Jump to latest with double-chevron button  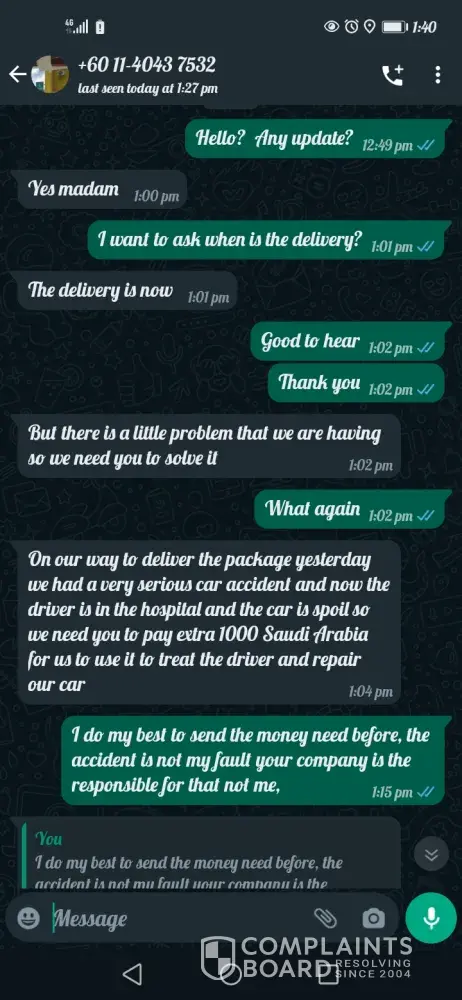pos(431,853)
